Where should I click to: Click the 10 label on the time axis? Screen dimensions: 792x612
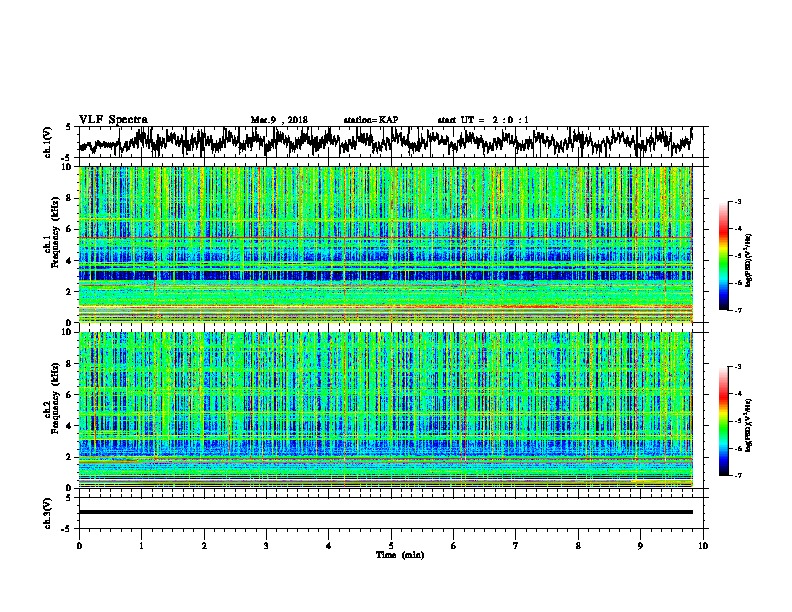tap(703, 546)
